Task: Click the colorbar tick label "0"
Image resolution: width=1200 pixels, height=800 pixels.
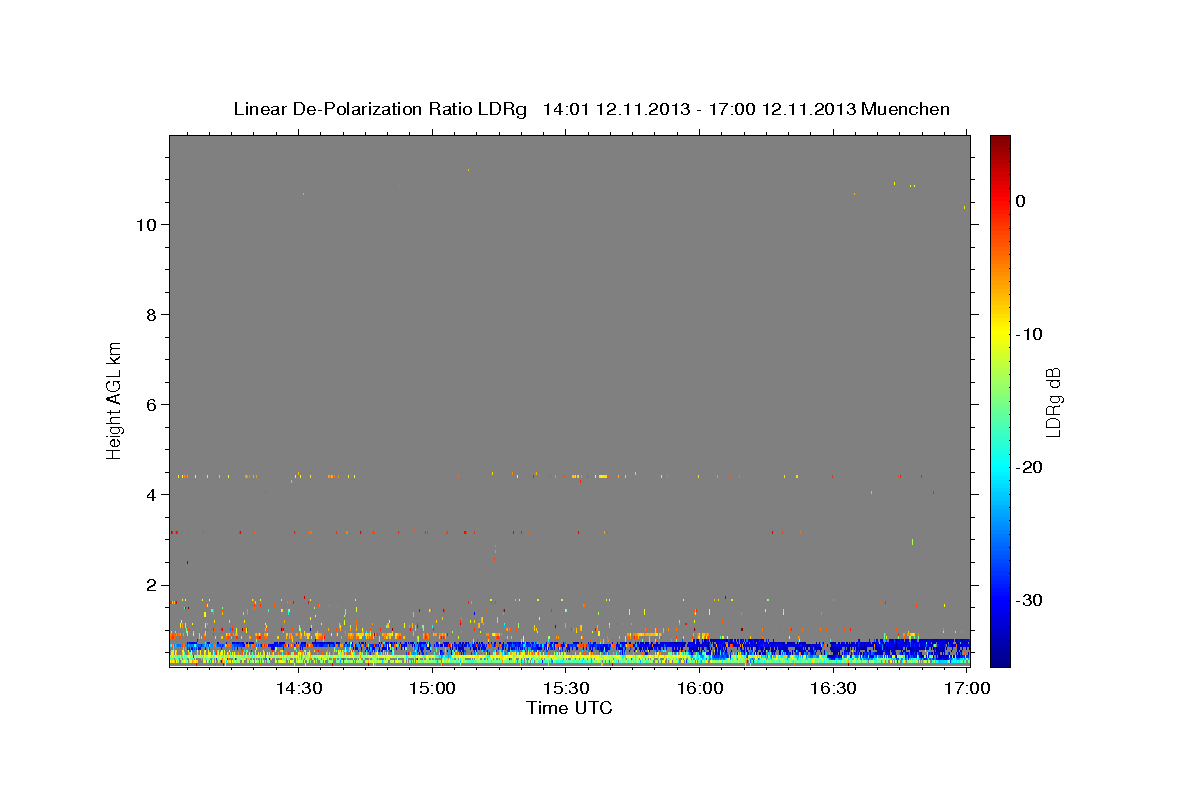Action: (x=1020, y=201)
